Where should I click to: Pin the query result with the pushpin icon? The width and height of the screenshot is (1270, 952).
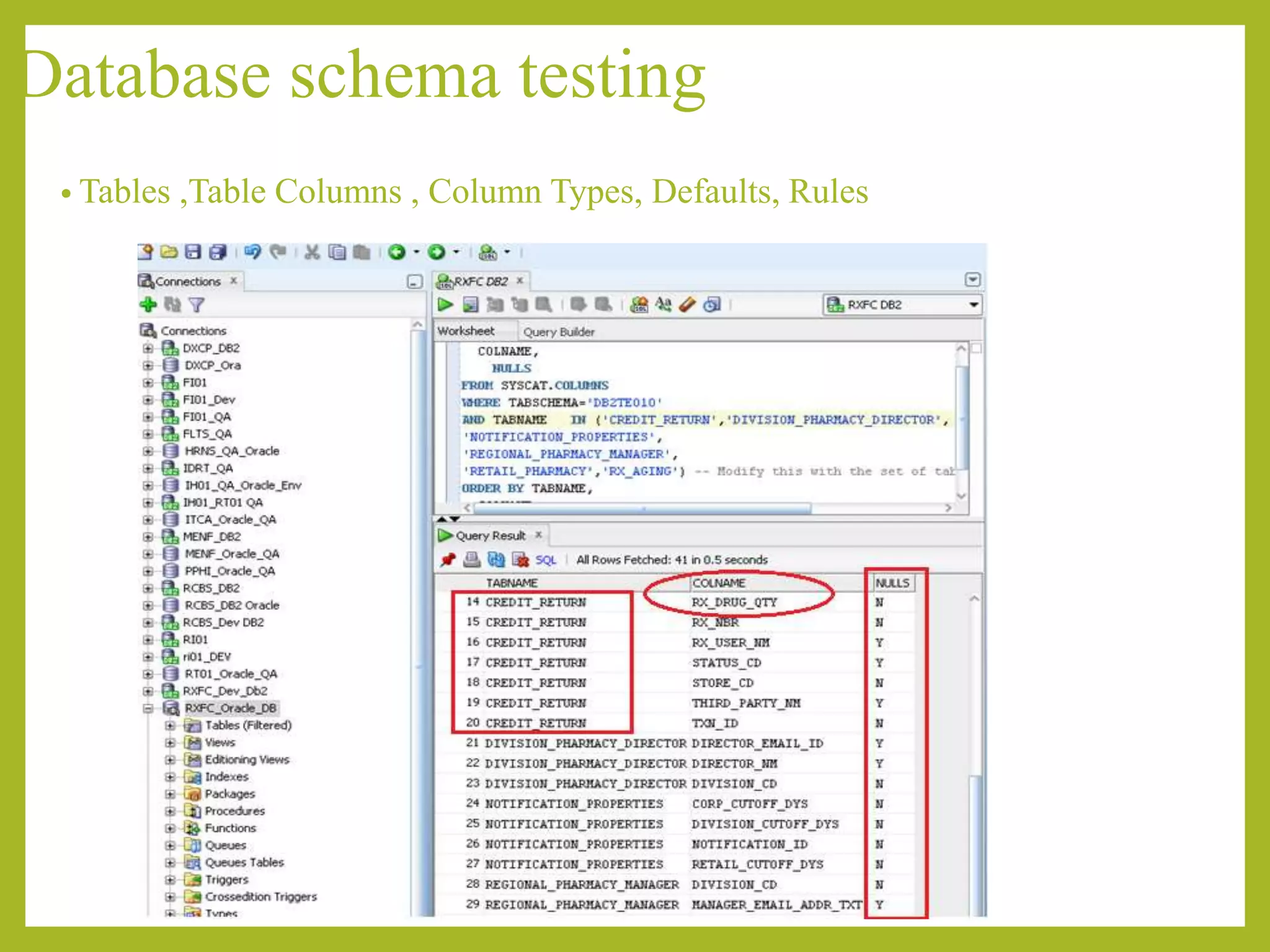coord(448,560)
